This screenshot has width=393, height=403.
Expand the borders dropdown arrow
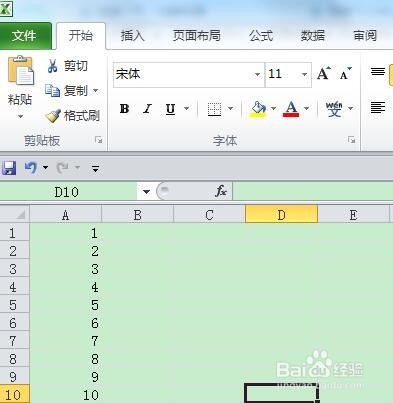coord(230,108)
